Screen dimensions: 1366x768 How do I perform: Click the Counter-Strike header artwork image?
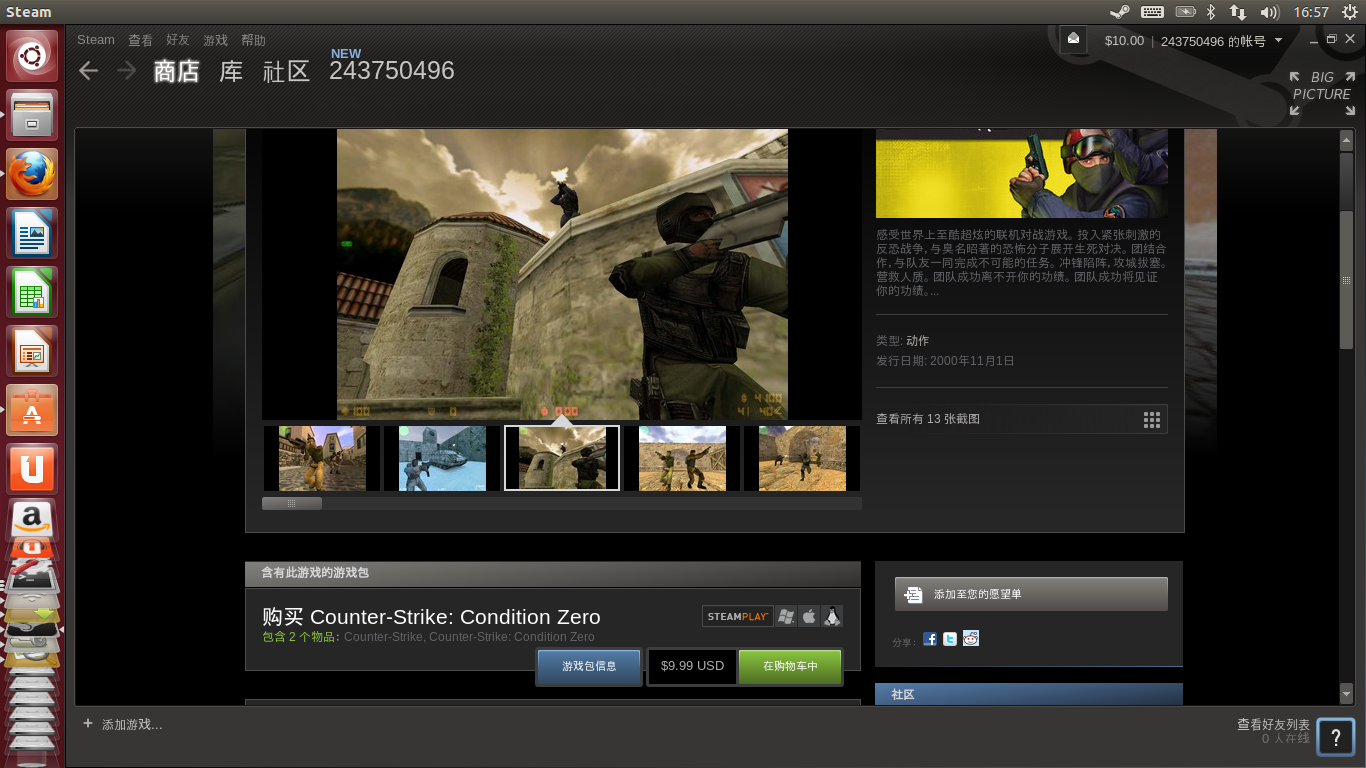click(x=1021, y=173)
